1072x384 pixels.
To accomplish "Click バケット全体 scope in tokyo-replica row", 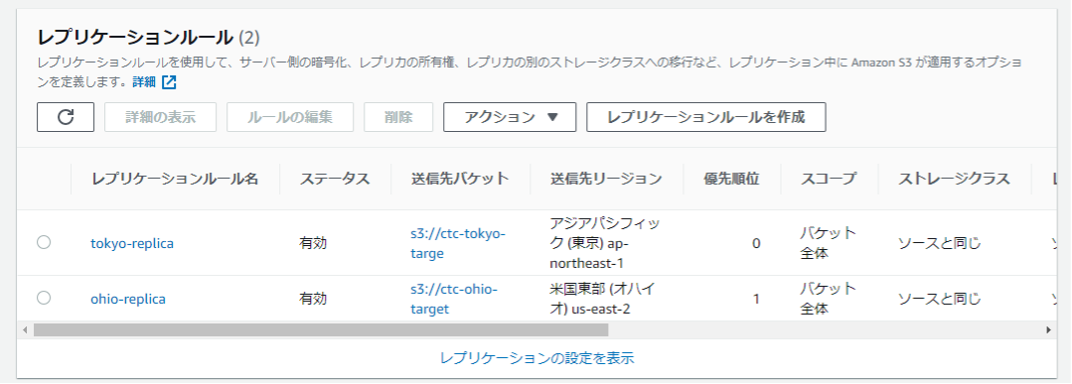I will pos(828,243).
